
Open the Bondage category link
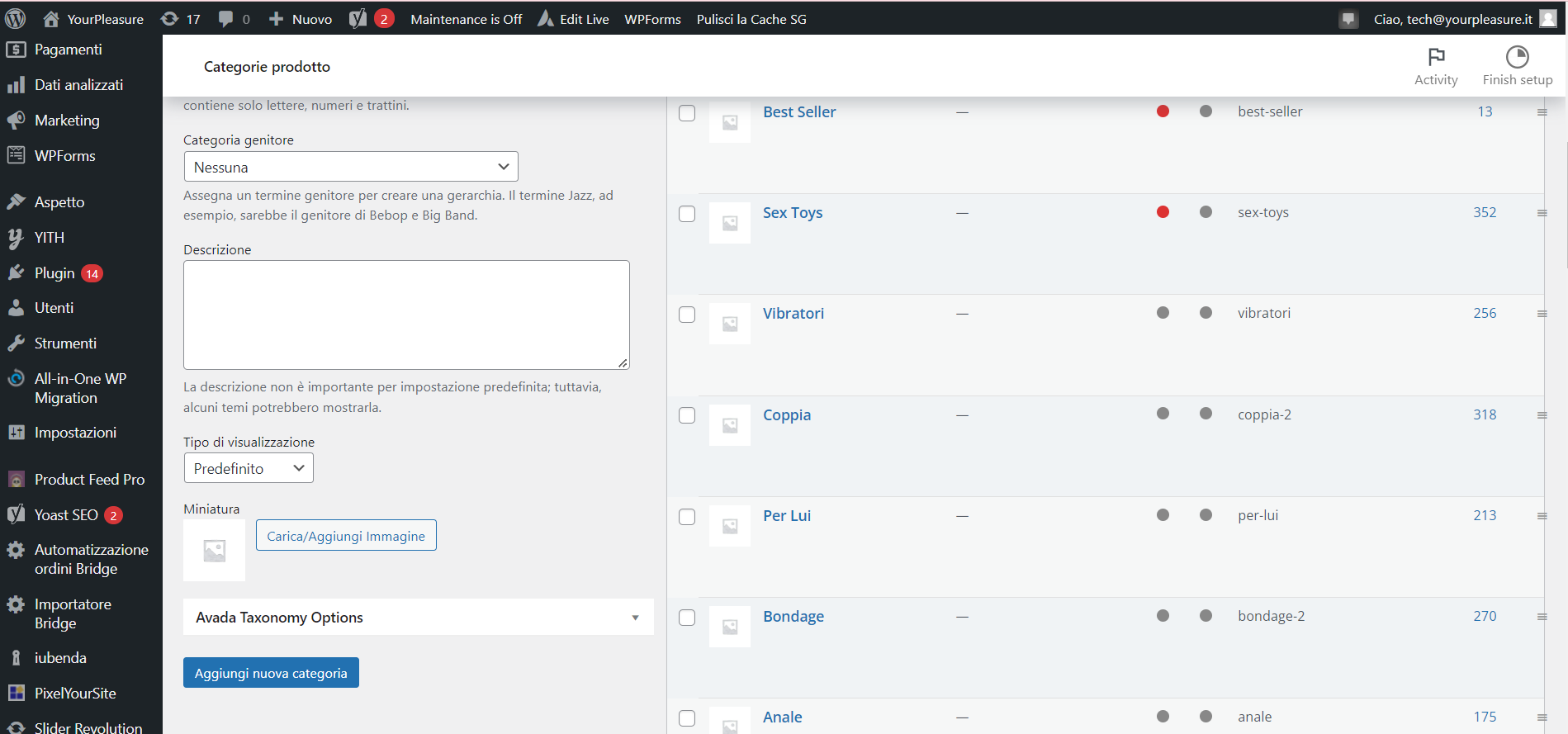pyautogui.click(x=793, y=617)
